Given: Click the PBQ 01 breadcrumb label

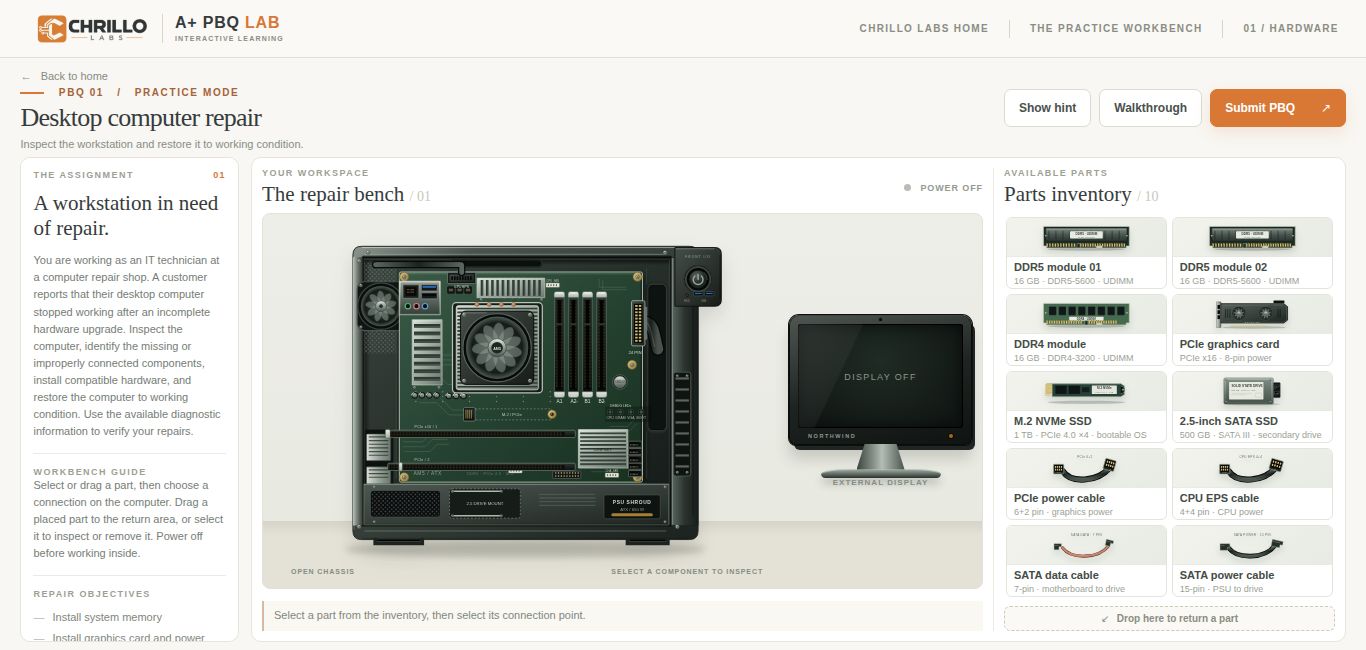Looking at the screenshot, I should pos(81,92).
